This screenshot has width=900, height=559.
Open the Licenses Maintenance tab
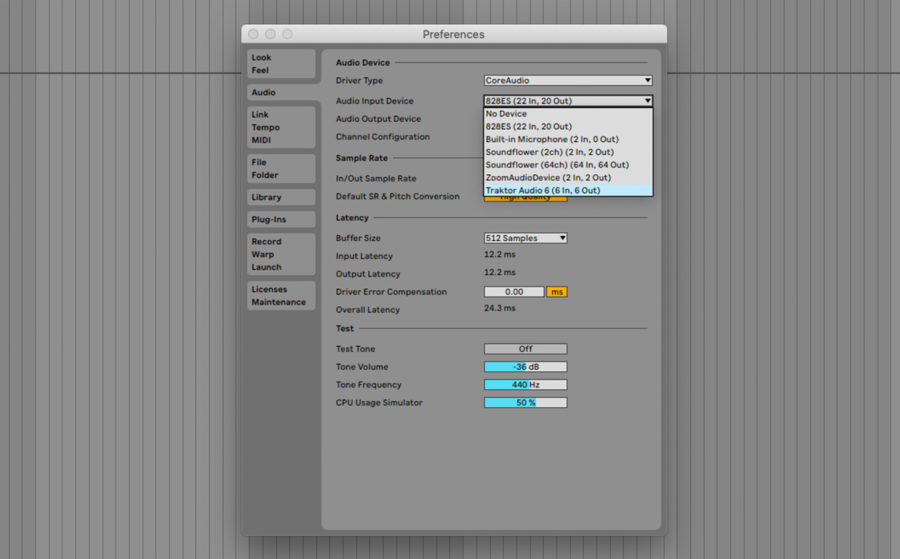click(x=281, y=296)
